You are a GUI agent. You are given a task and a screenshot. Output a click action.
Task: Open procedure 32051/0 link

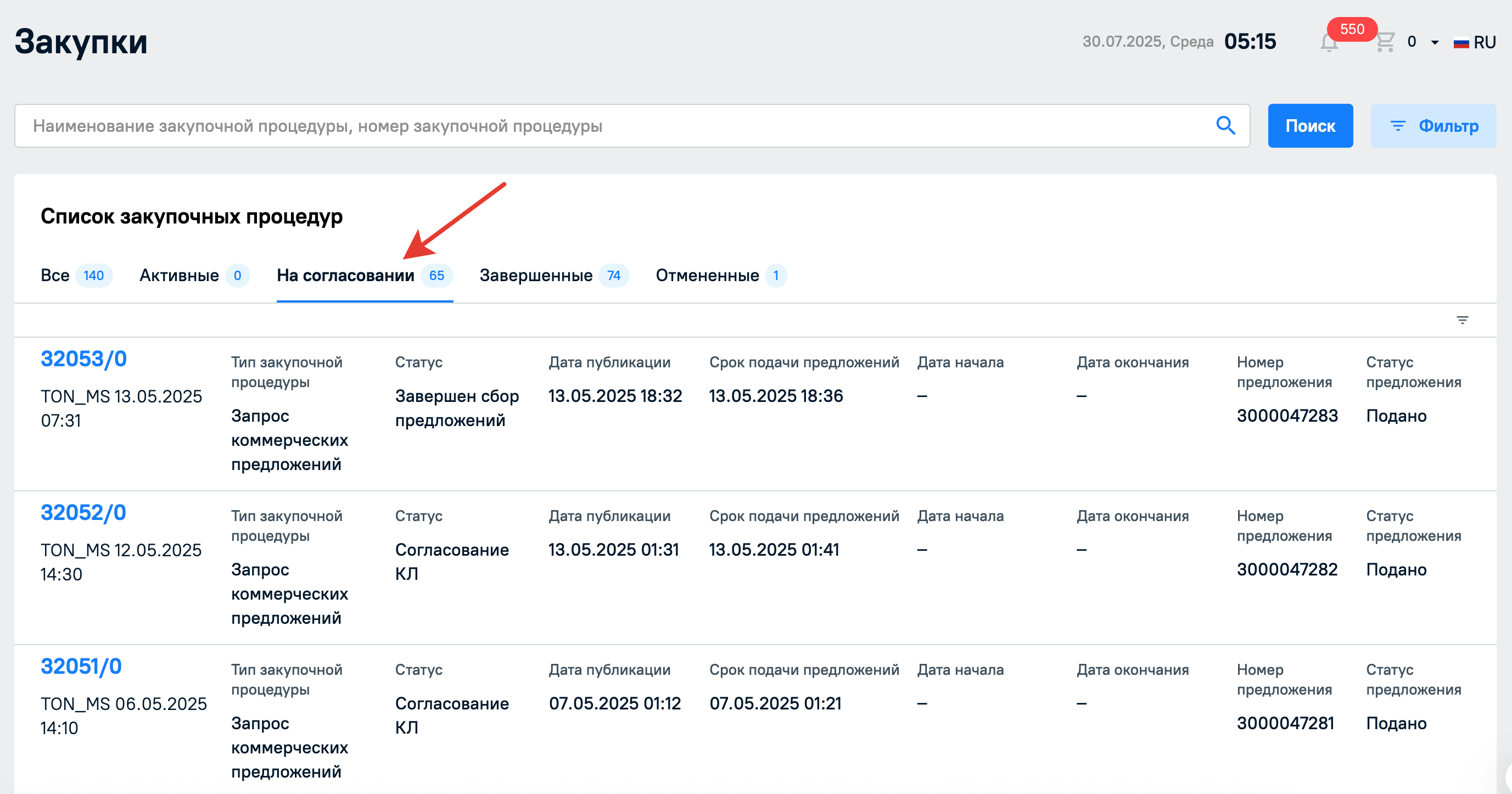point(81,666)
